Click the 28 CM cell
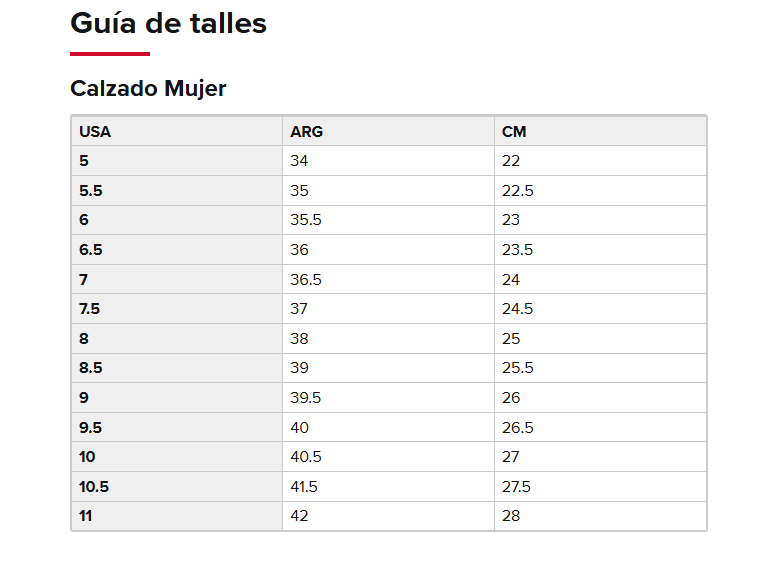784x572 pixels. 600,516
